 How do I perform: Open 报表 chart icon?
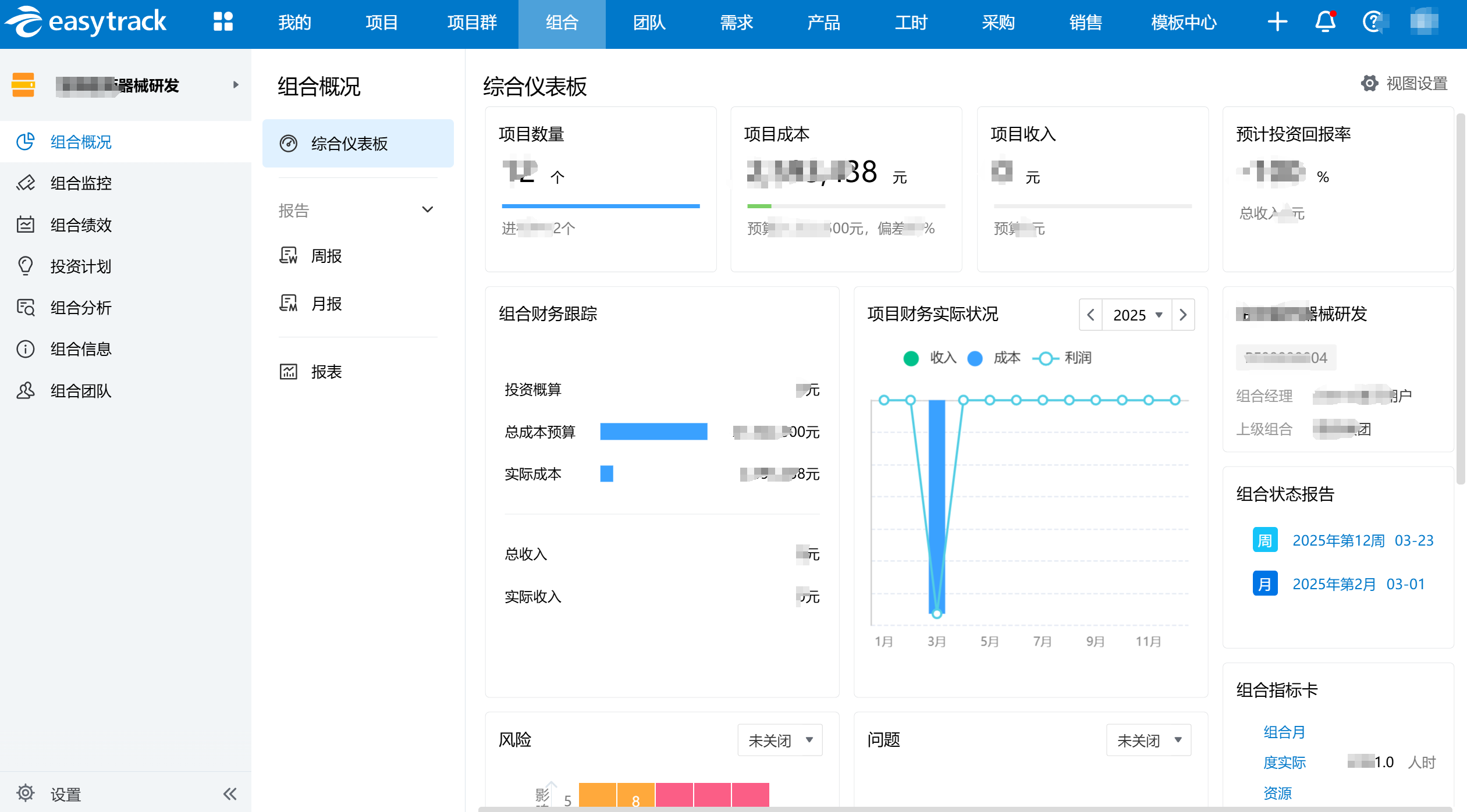(x=289, y=371)
